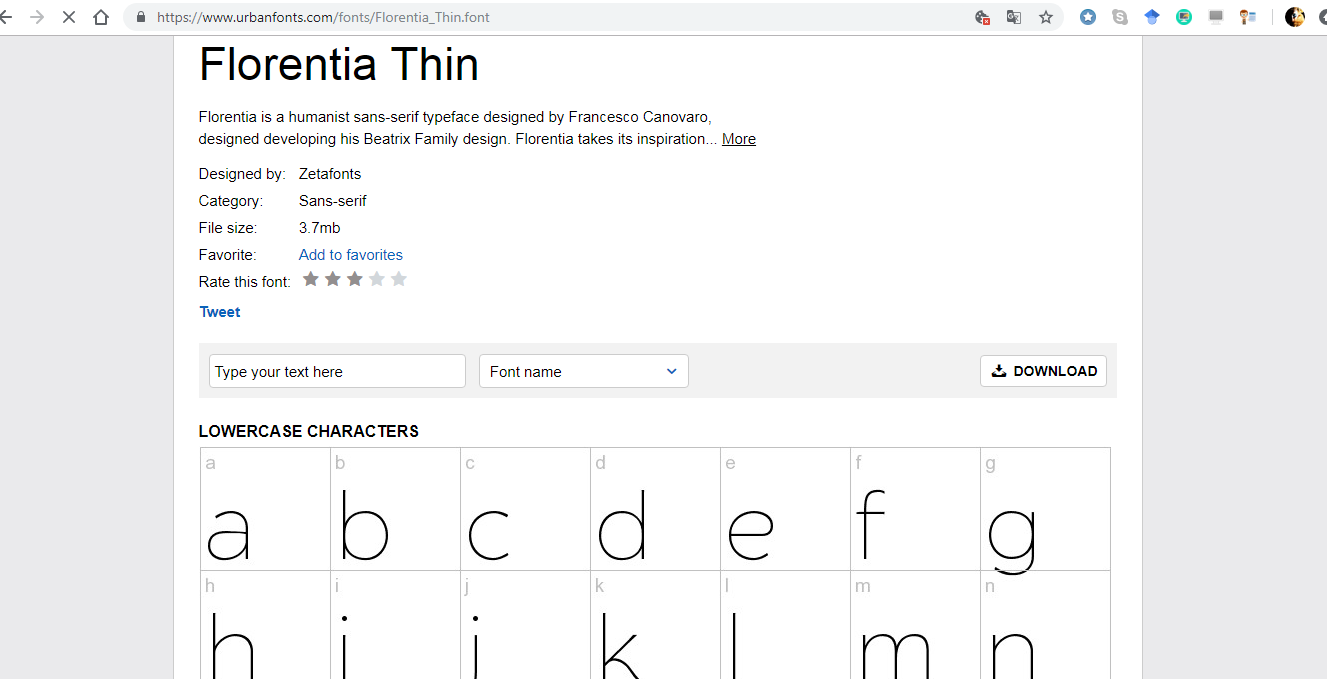Image resolution: width=1327 pixels, height=679 pixels.
Task: Click the home button in browser toolbar
Action: click(x=100, y=17)
